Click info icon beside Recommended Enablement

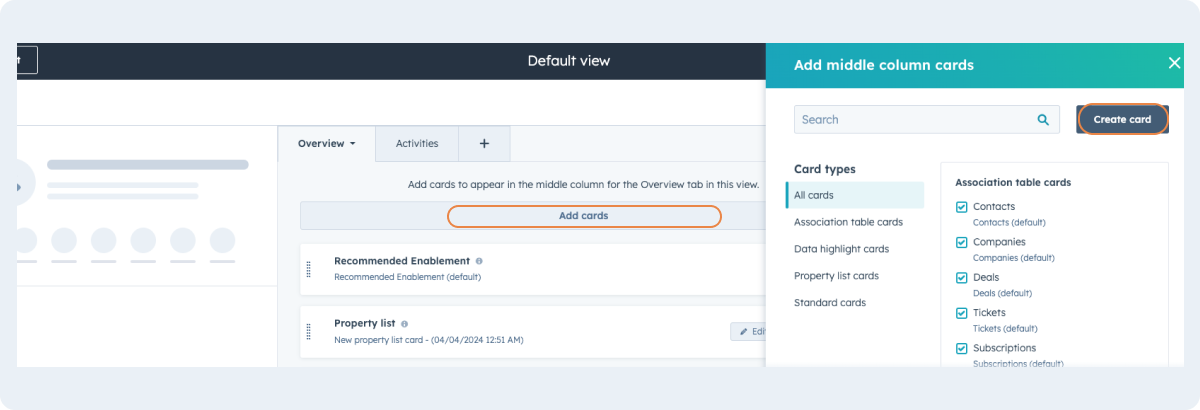coord(479,261)
